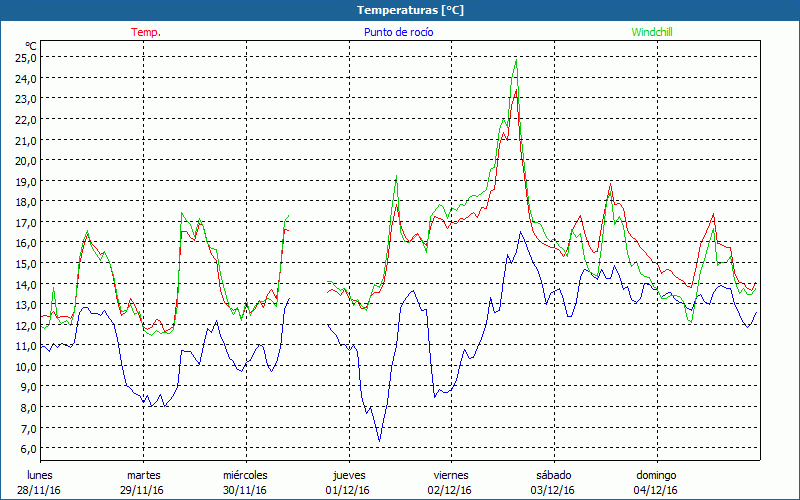Select the domingo day label
800x500 pixels.
click(656, 475)
